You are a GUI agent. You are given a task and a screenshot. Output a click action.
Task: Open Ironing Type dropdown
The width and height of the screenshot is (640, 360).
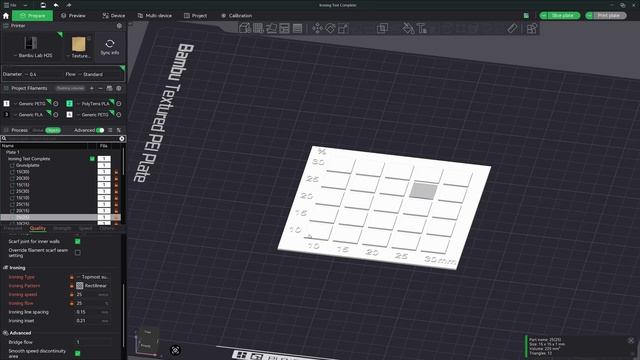point(93,277)
